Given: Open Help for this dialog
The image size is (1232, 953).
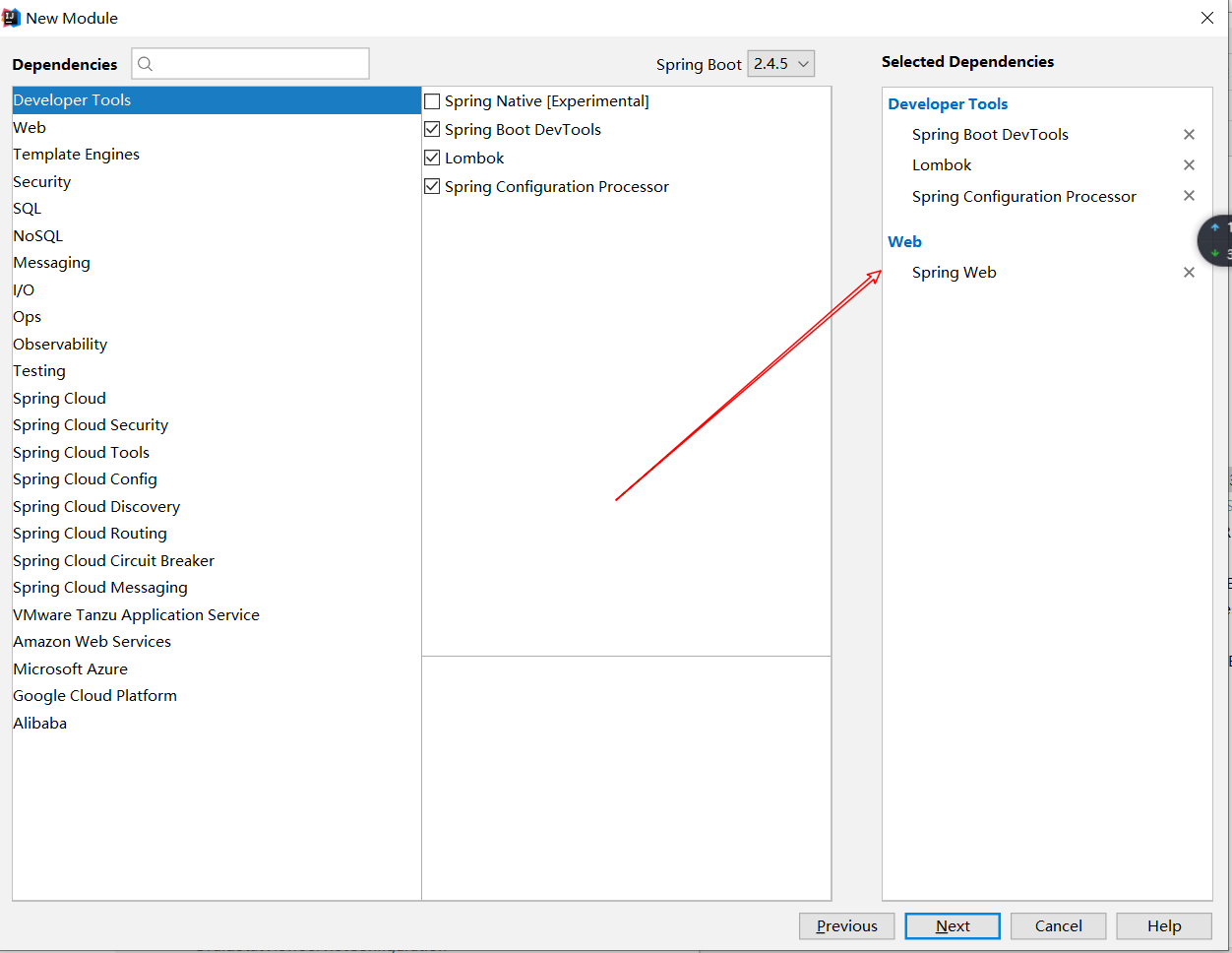Looking at the screenshot, I should click(x=1164, y=926).
